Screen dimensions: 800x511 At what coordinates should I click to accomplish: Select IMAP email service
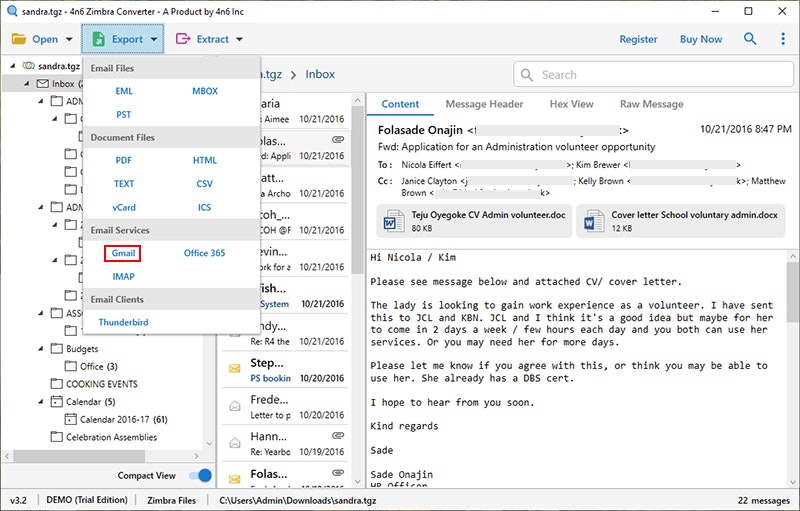click(x=123, y=276)
